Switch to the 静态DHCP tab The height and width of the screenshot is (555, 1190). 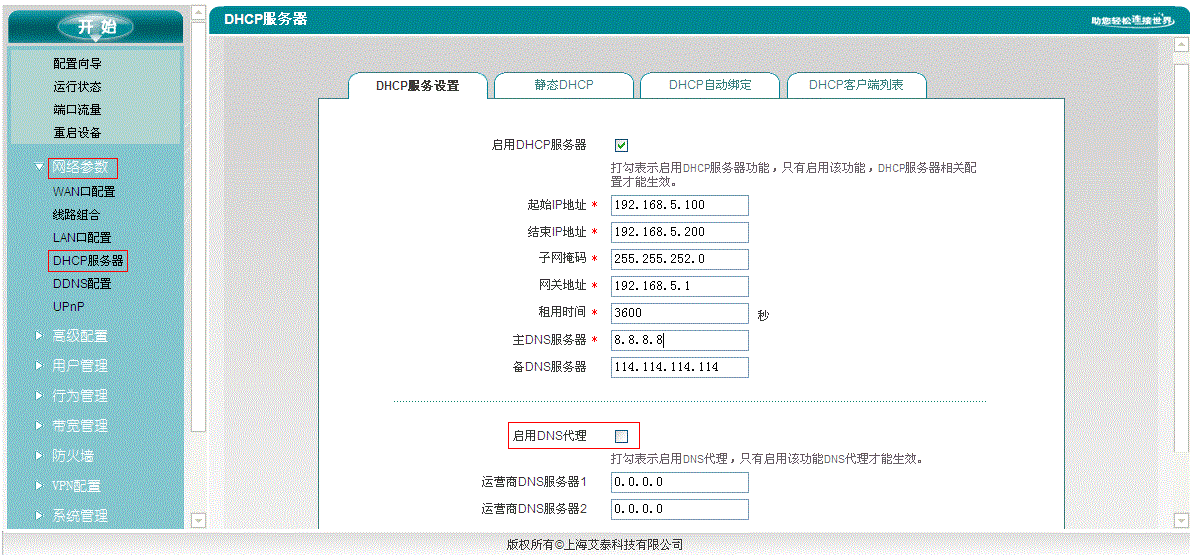[x=564, y=85]
